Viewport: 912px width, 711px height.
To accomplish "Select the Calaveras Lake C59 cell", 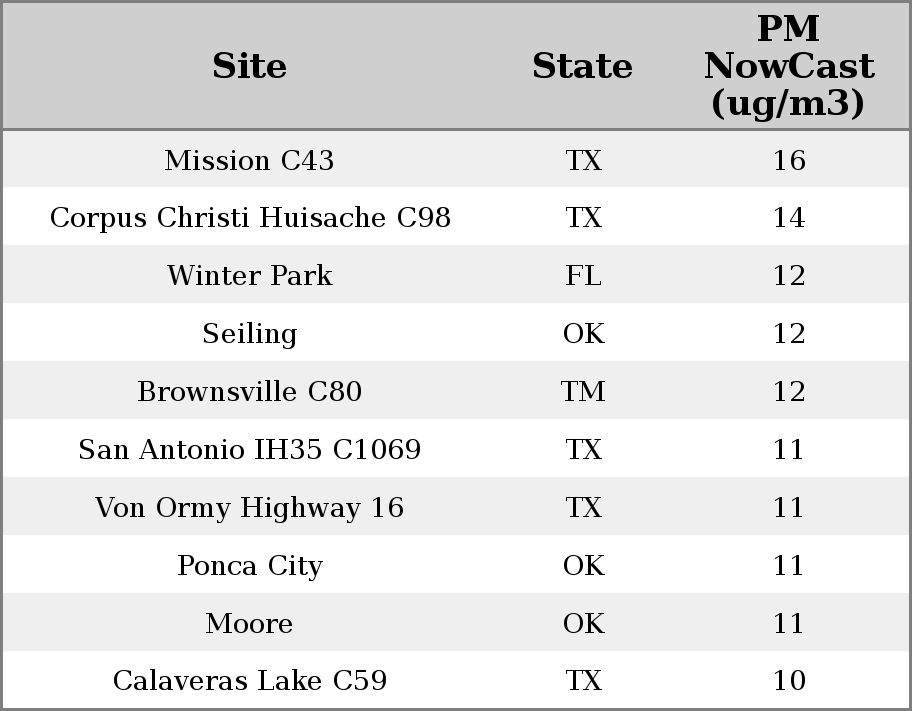I will point(249,681).
